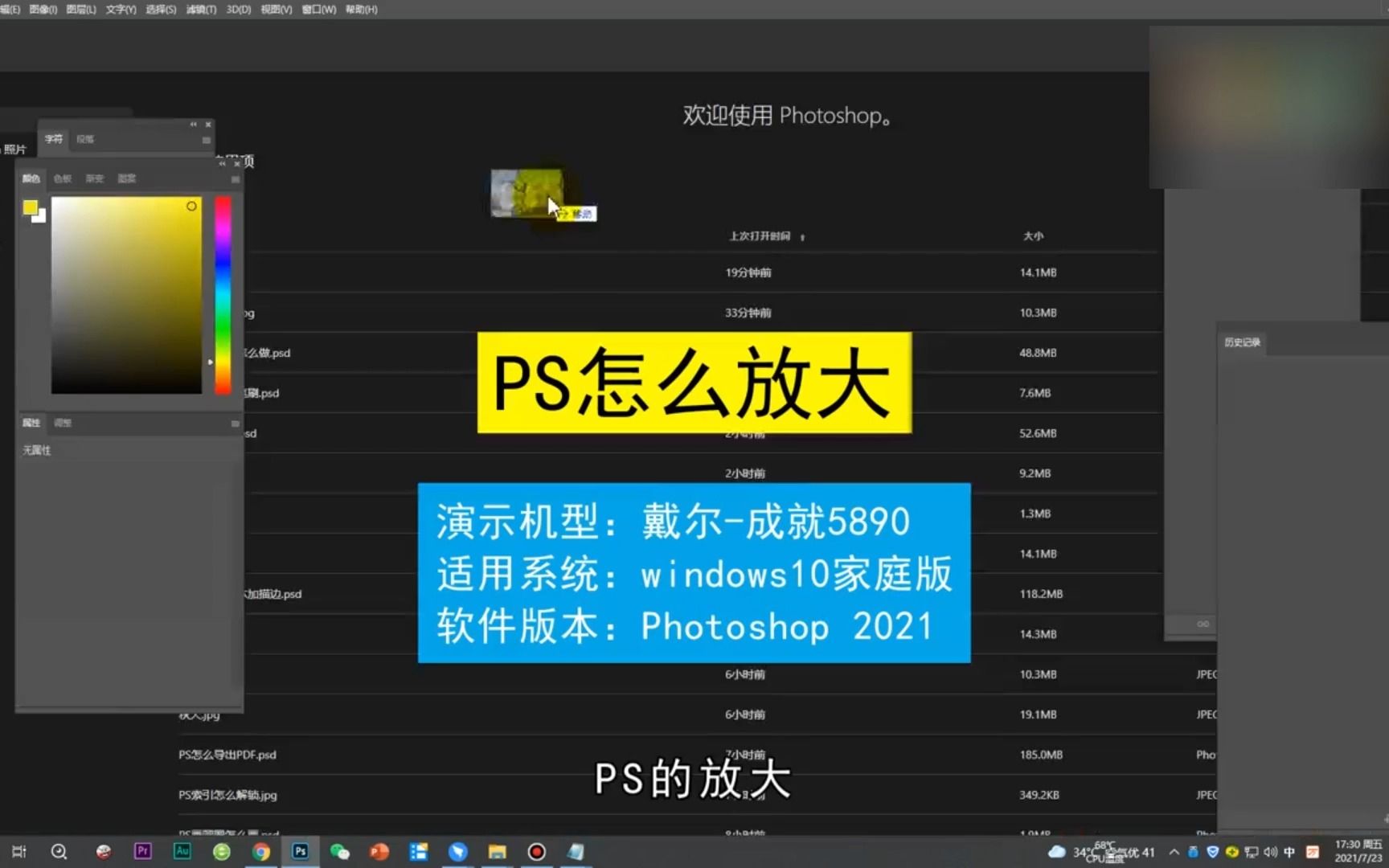The height and width of the screenshot is (868, 1389).
Task: Expand hidden system tray icons chevron
Action: (1174, 852)
